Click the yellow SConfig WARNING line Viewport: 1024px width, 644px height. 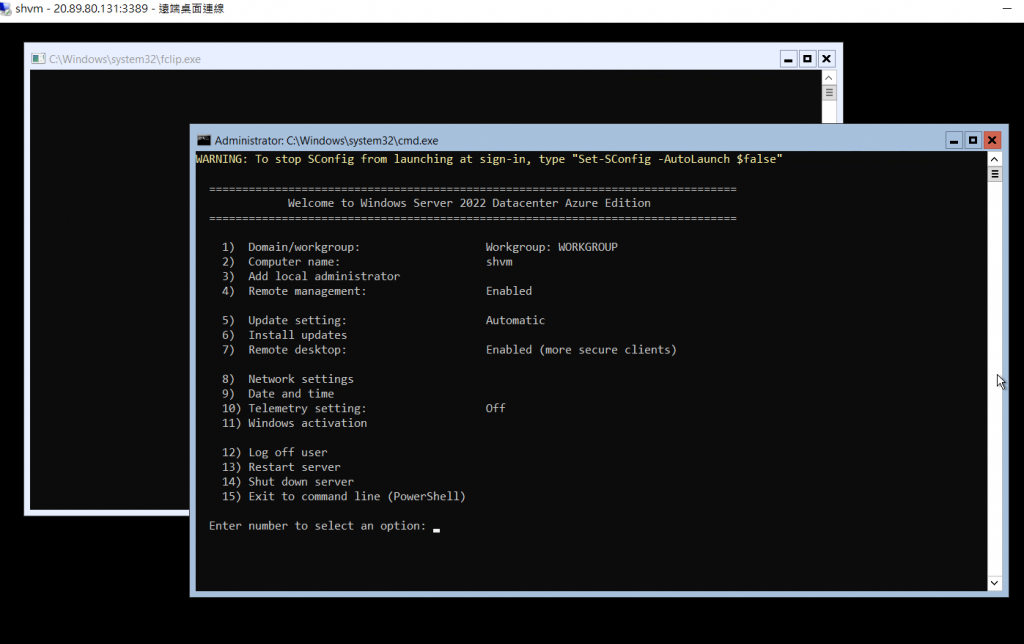(x=488, y=159)
